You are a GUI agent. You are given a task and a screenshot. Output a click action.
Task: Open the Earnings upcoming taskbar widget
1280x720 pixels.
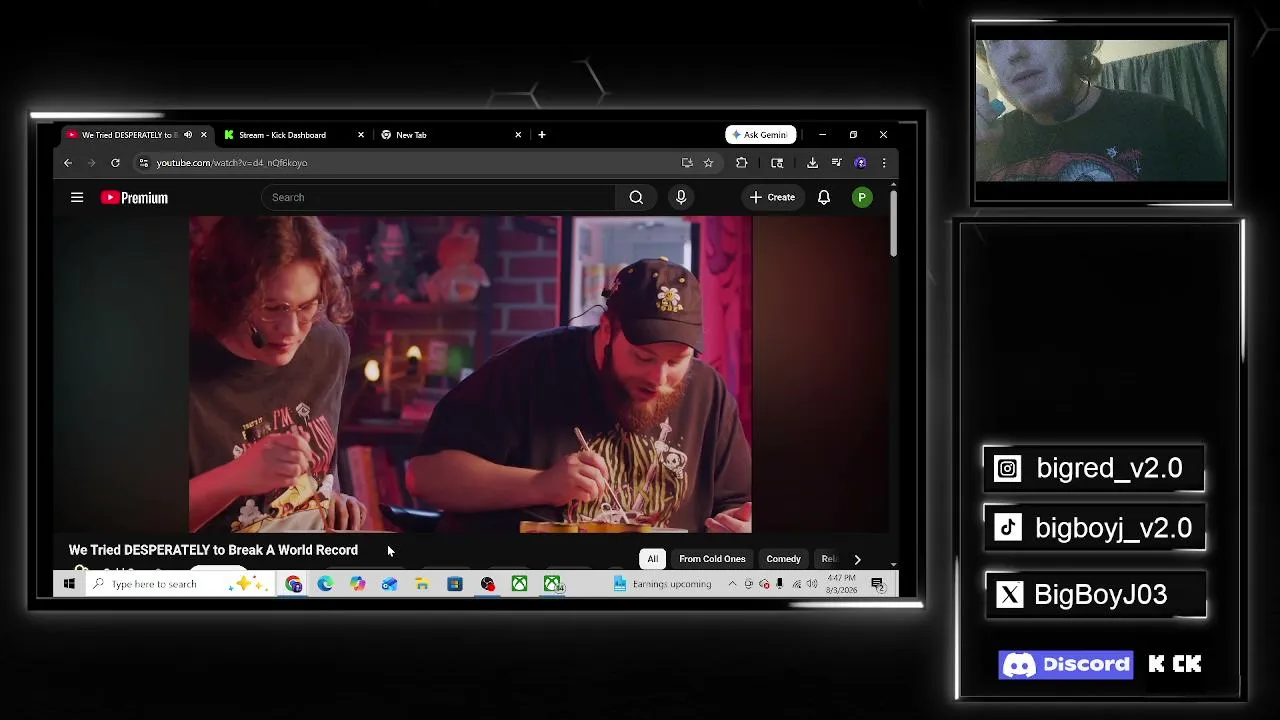[x=662, y=584]
